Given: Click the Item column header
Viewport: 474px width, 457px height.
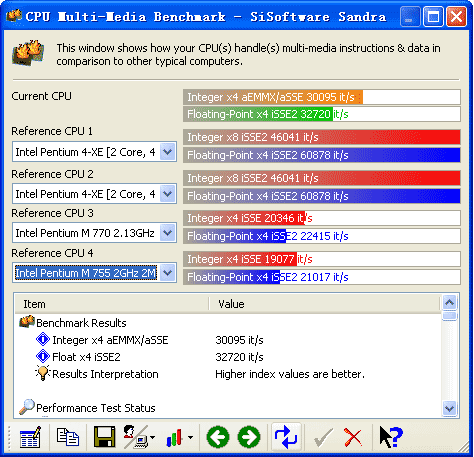Looking at the screenshot, I should [112, 304].
